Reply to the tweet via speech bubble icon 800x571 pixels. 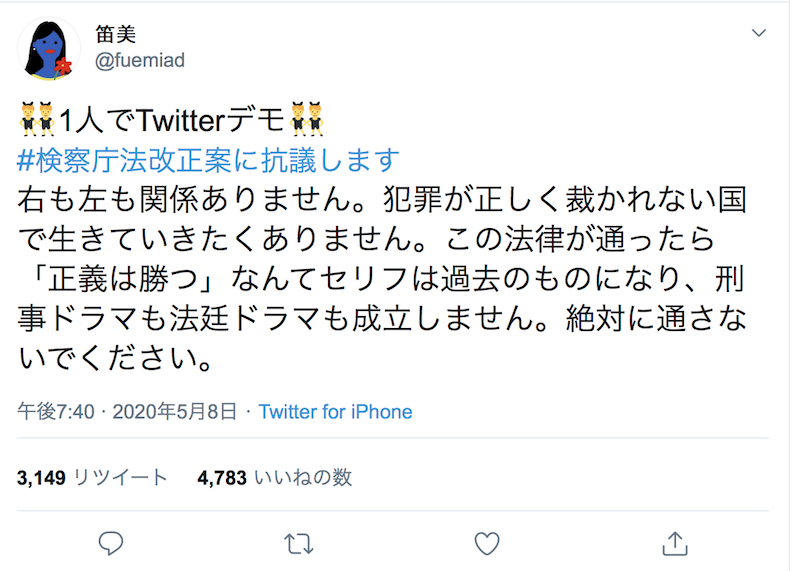(111, 543)
